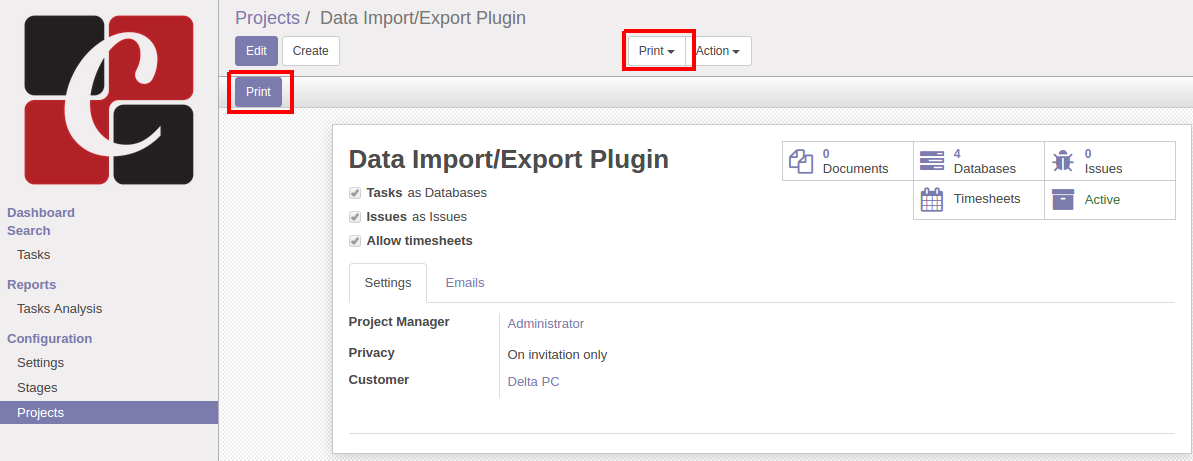The image size is (1193, 461).
Task: Toggle the Issues checkbox
Action: (x=355, y=217)
